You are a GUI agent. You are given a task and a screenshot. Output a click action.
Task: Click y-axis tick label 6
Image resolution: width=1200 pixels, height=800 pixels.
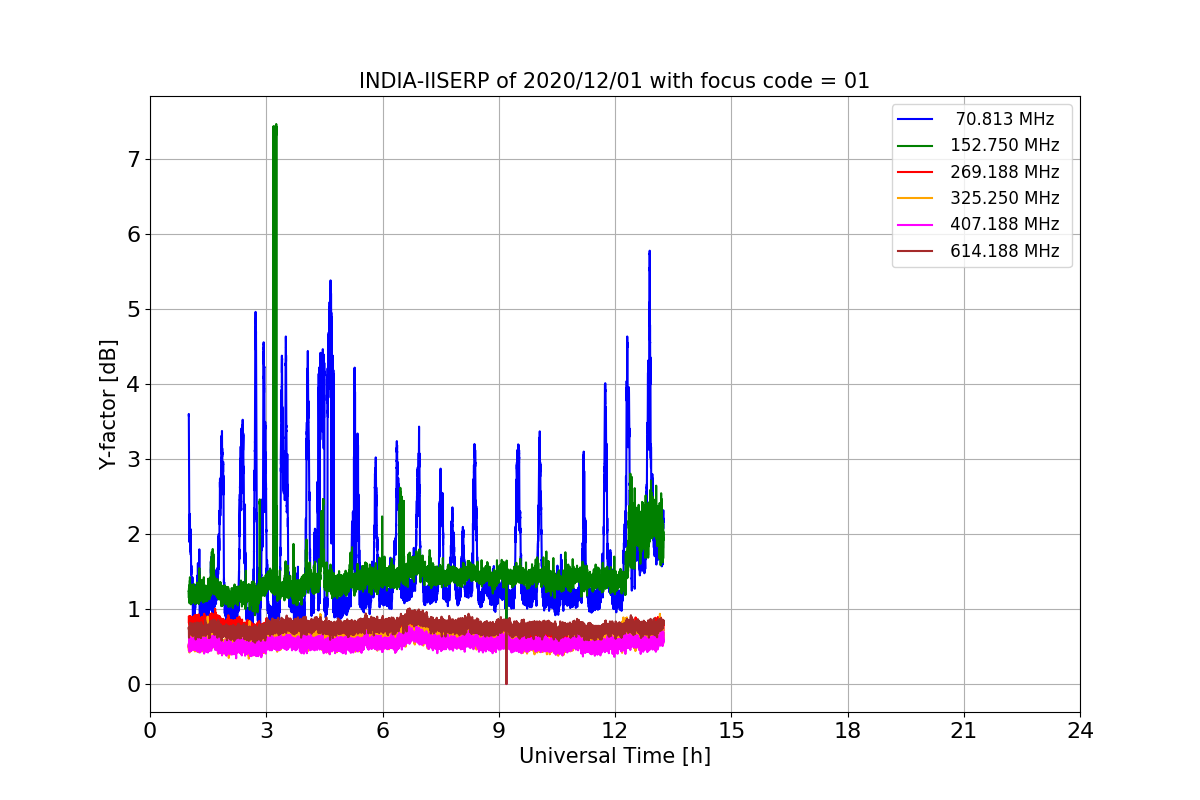(134, 234)
